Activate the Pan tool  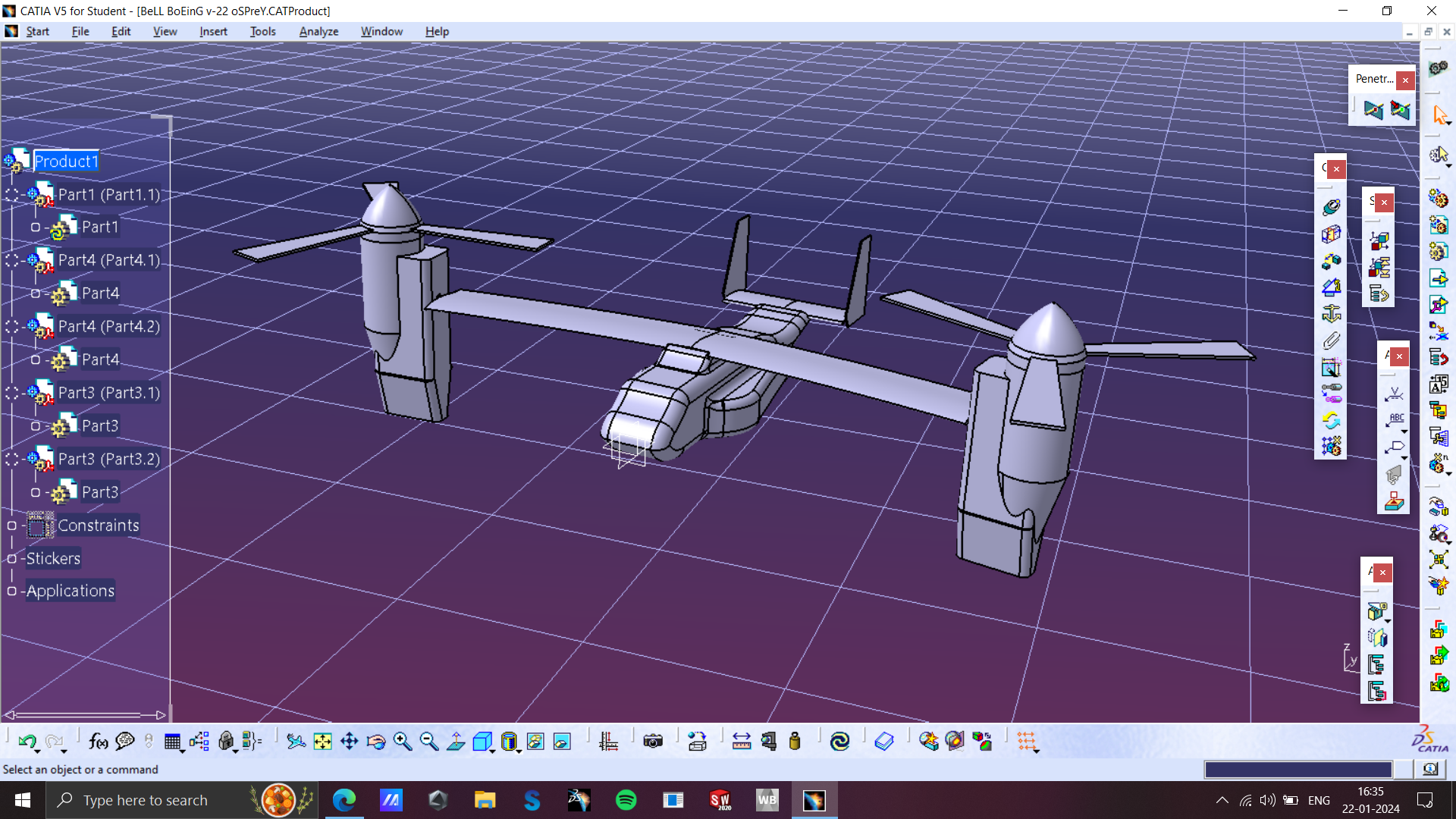(x=349, y=741)
